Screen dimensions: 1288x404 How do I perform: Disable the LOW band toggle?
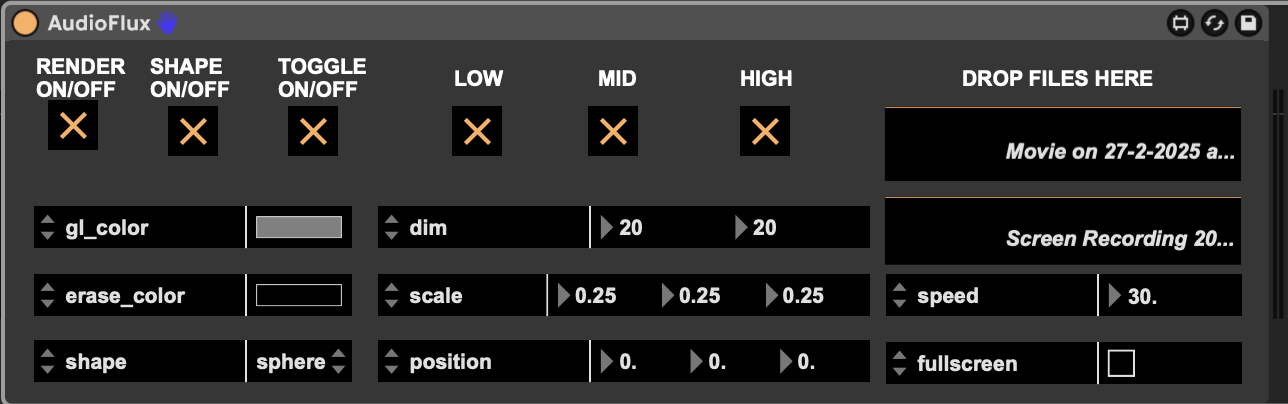(477, 131)
